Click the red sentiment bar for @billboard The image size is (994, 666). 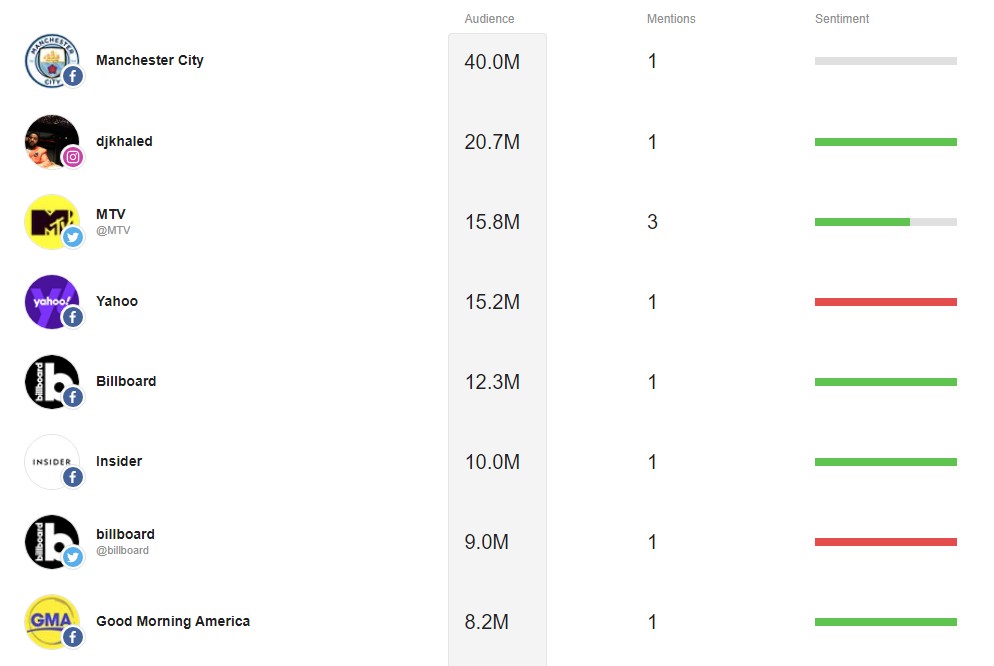pos(886,542)
